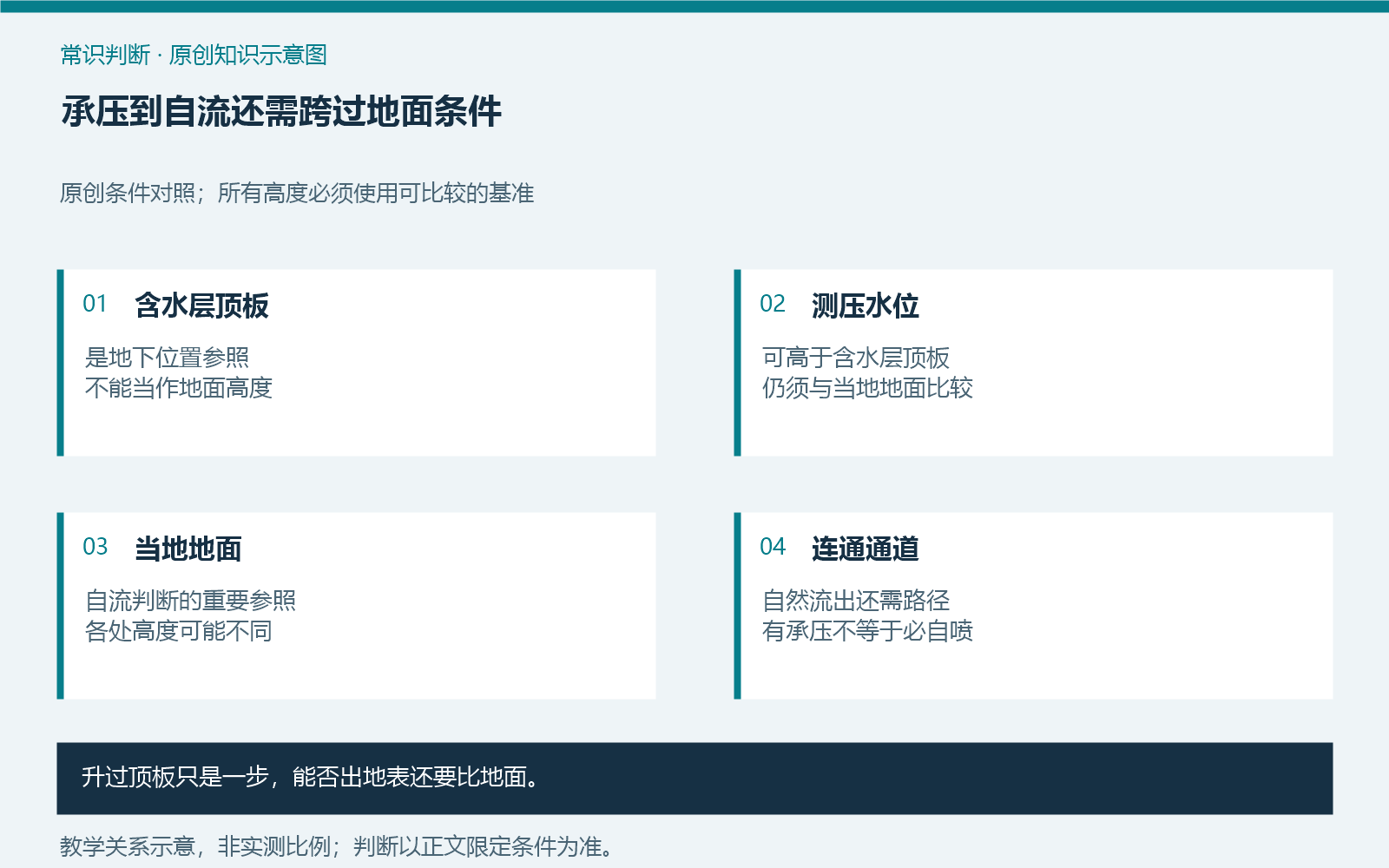Screen dimensions: 1389x868
Task: Click the card number 04
Action: (773, 547)
